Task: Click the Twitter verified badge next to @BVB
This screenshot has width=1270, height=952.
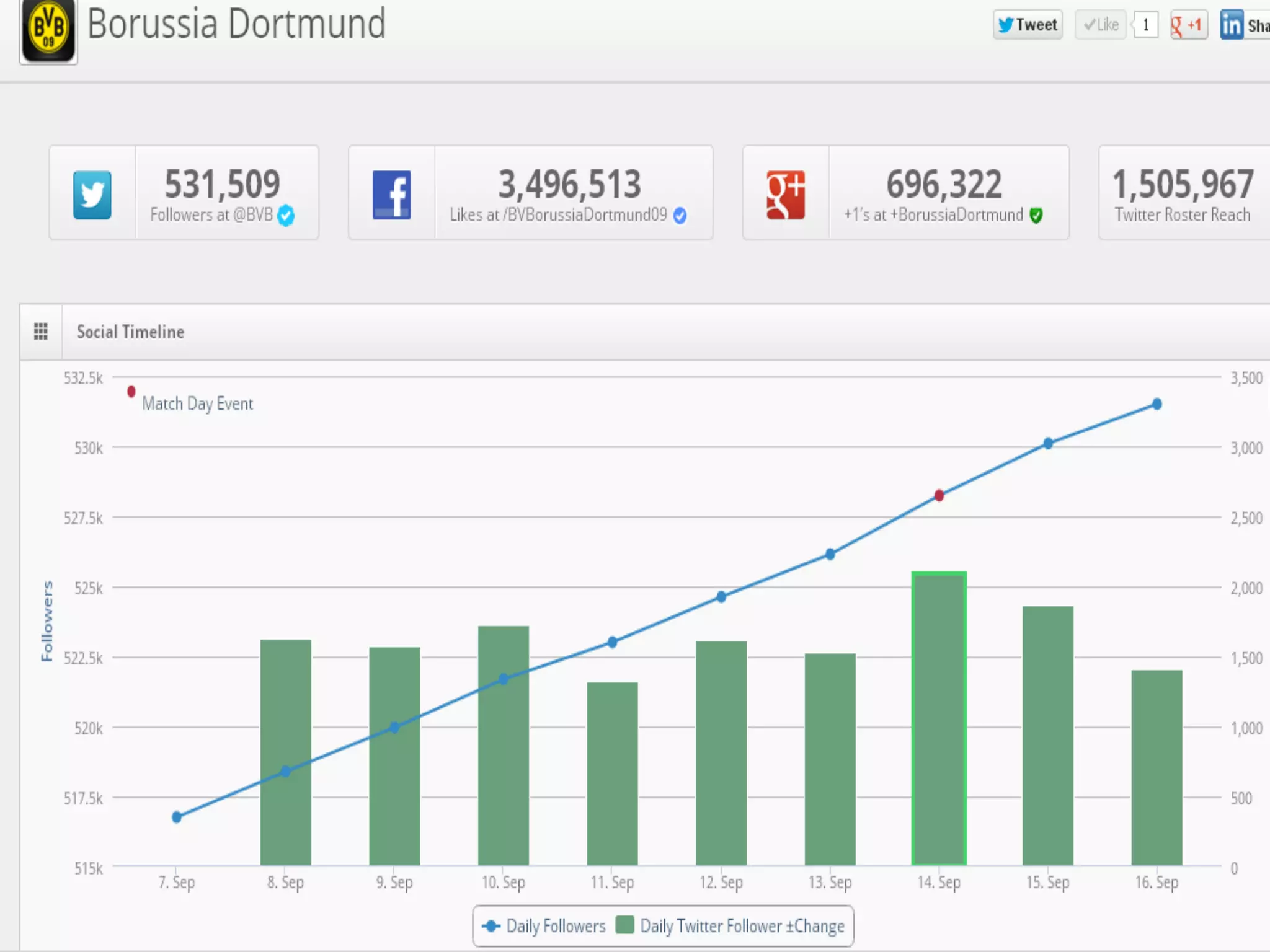Action: tap(286, 215)
